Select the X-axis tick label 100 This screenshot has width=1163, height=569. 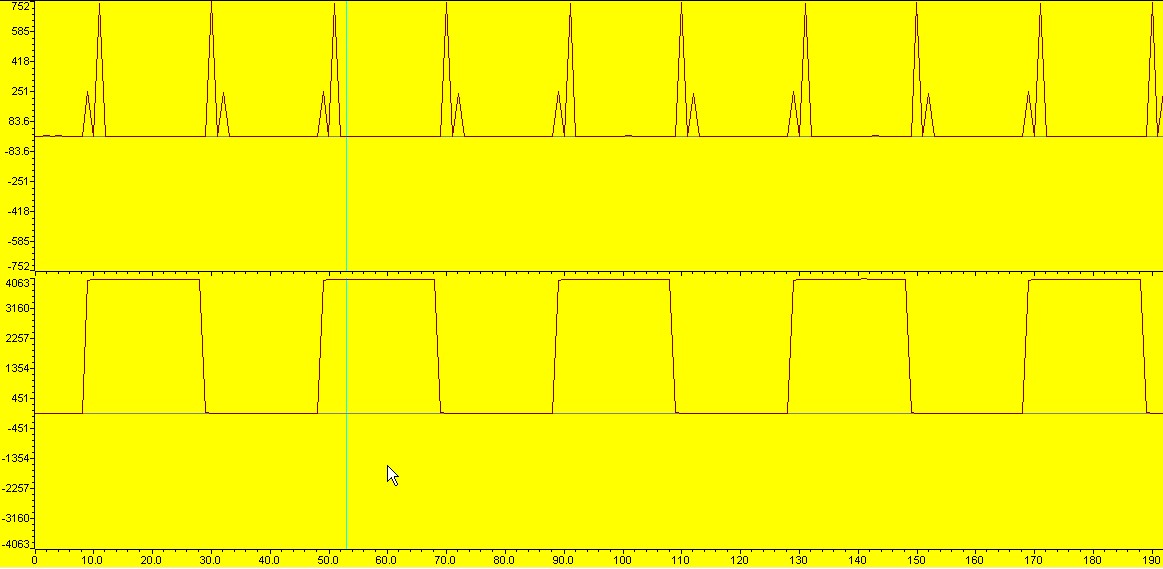623,561
